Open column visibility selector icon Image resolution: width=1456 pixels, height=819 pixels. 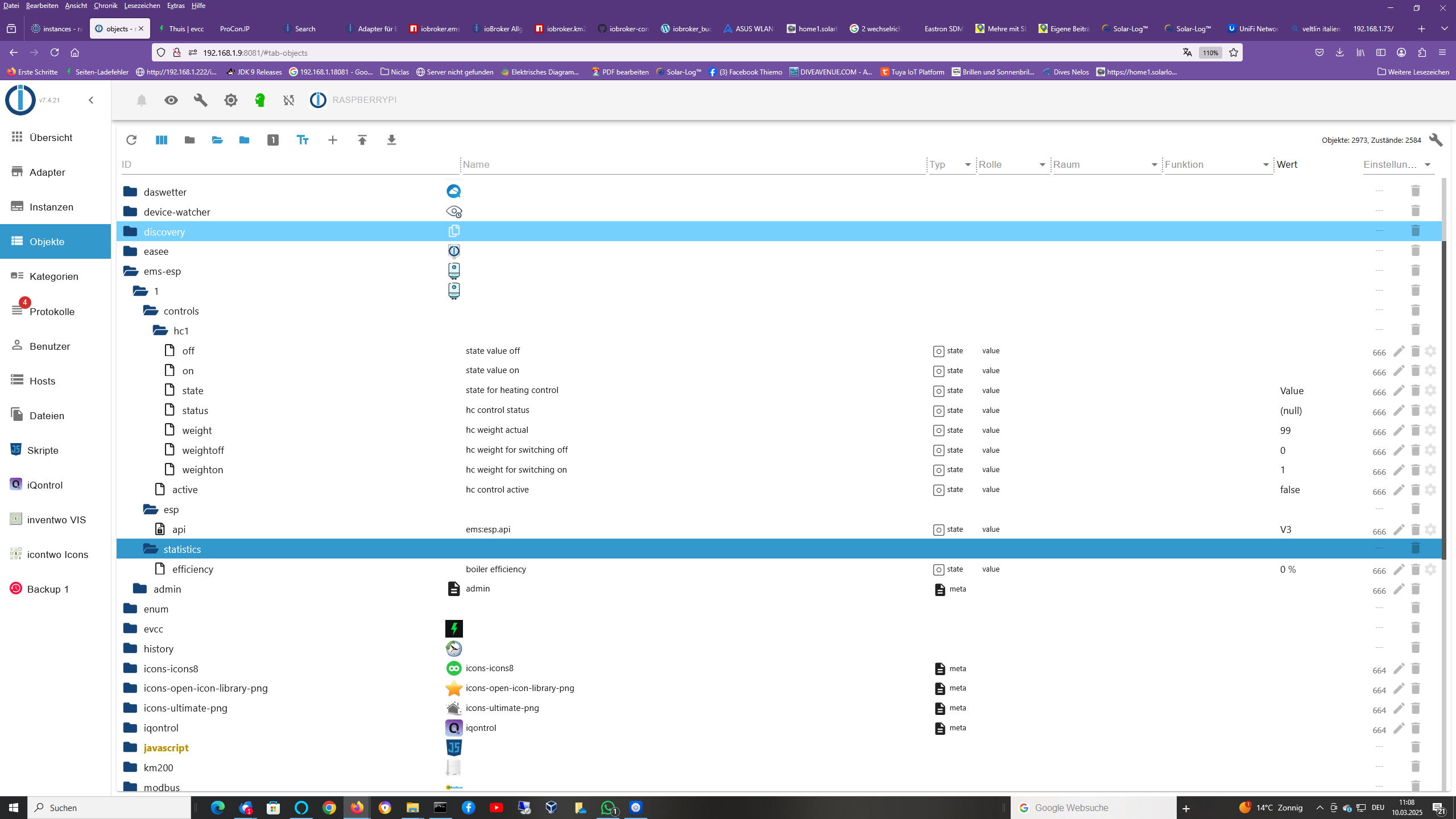162,140
